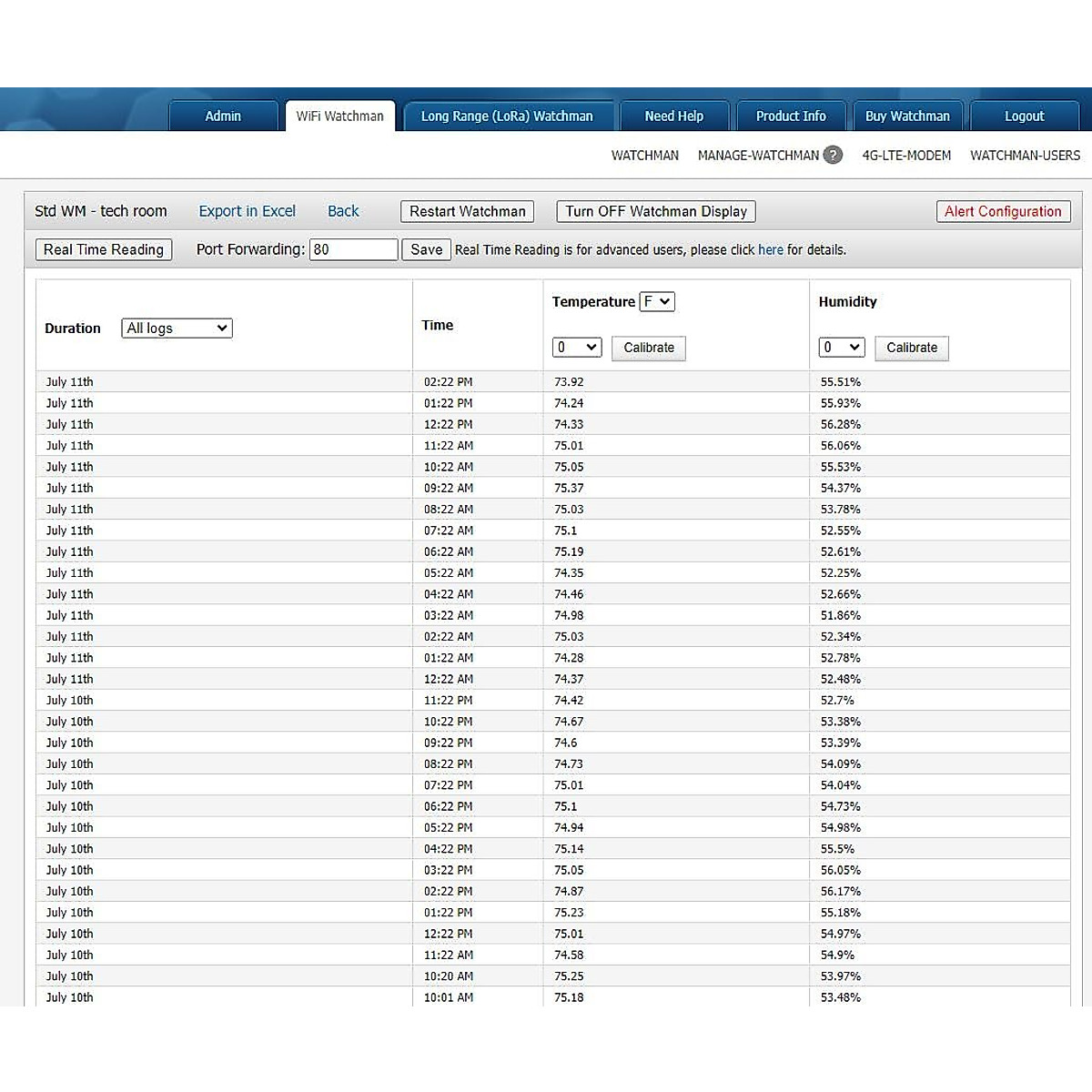1092x1092 pixels.
Task: Open the Duration 'All logs' dropdown
Action: [177, 329]
